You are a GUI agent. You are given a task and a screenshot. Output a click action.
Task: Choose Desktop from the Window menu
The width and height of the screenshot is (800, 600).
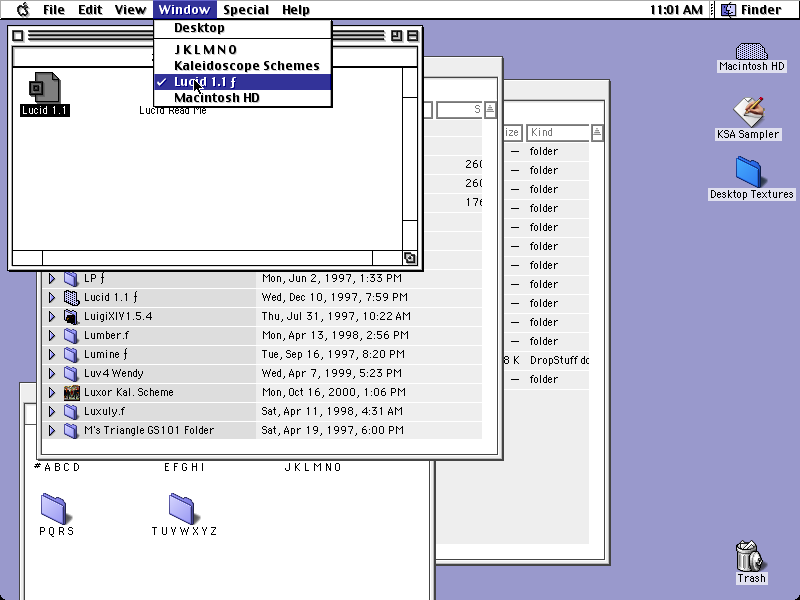(x=243, y=28)
